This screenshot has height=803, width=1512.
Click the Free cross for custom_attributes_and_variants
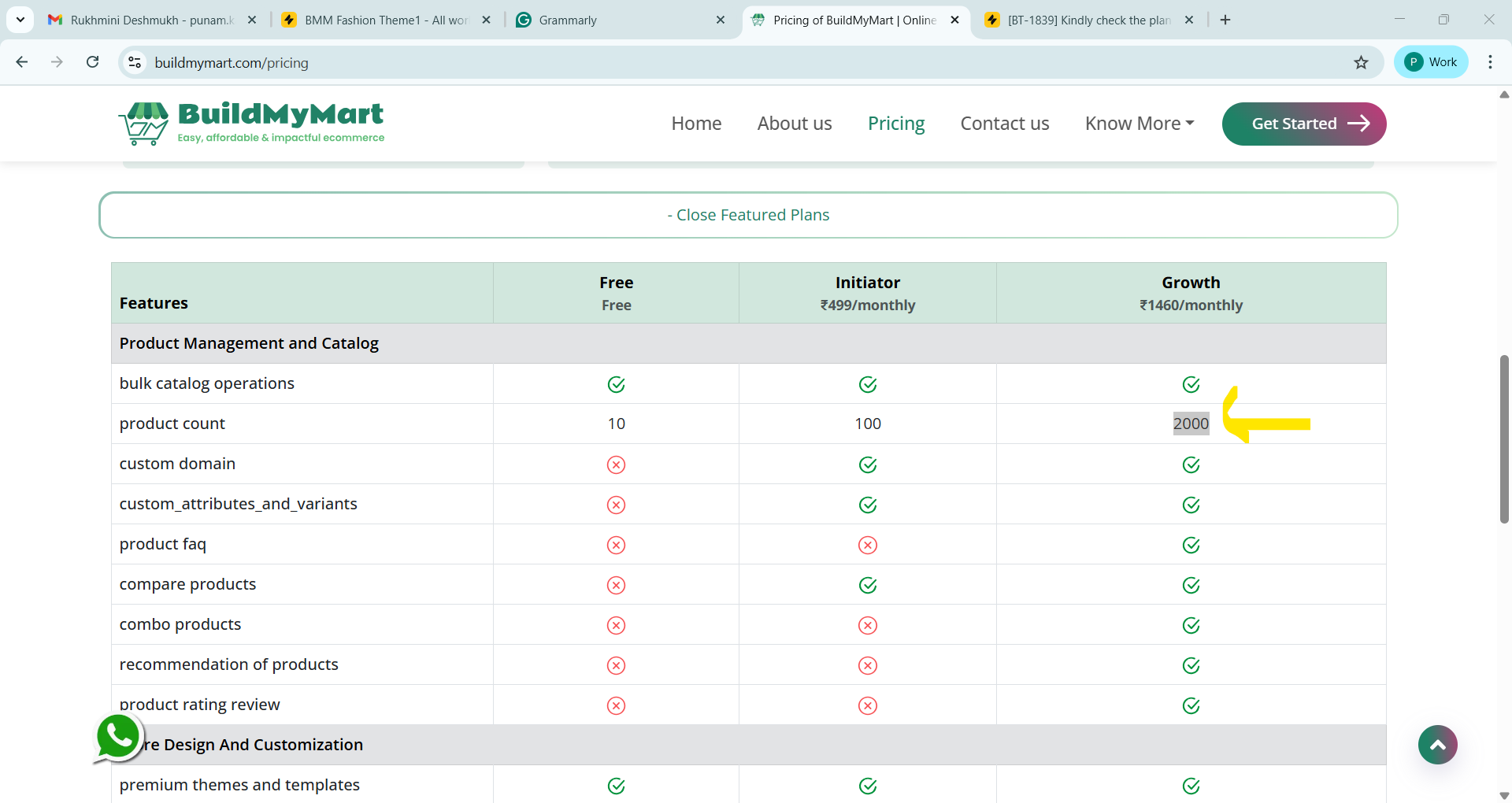point(617,505)
